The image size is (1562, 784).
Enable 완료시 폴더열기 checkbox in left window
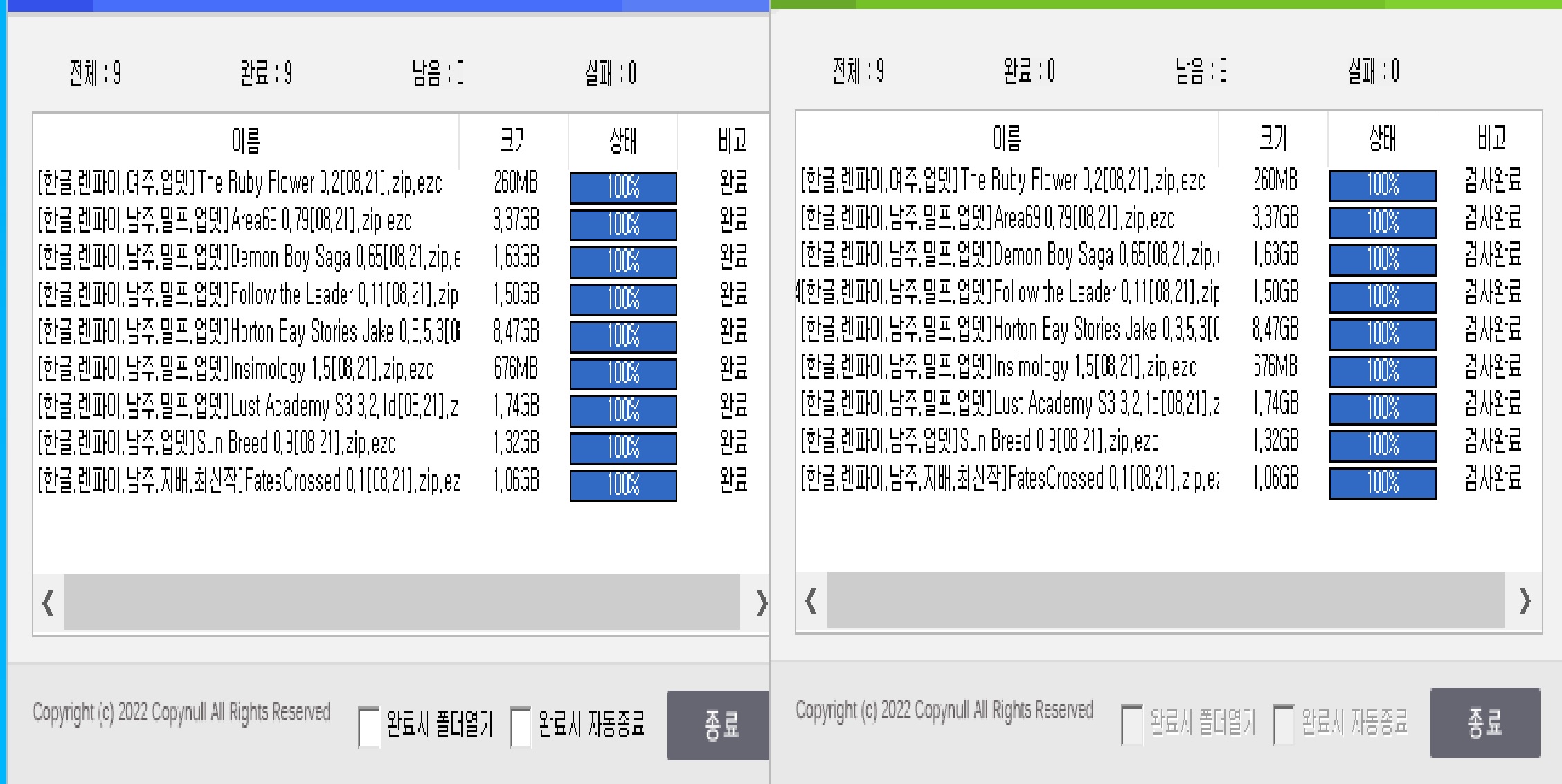tap(369, 727)
